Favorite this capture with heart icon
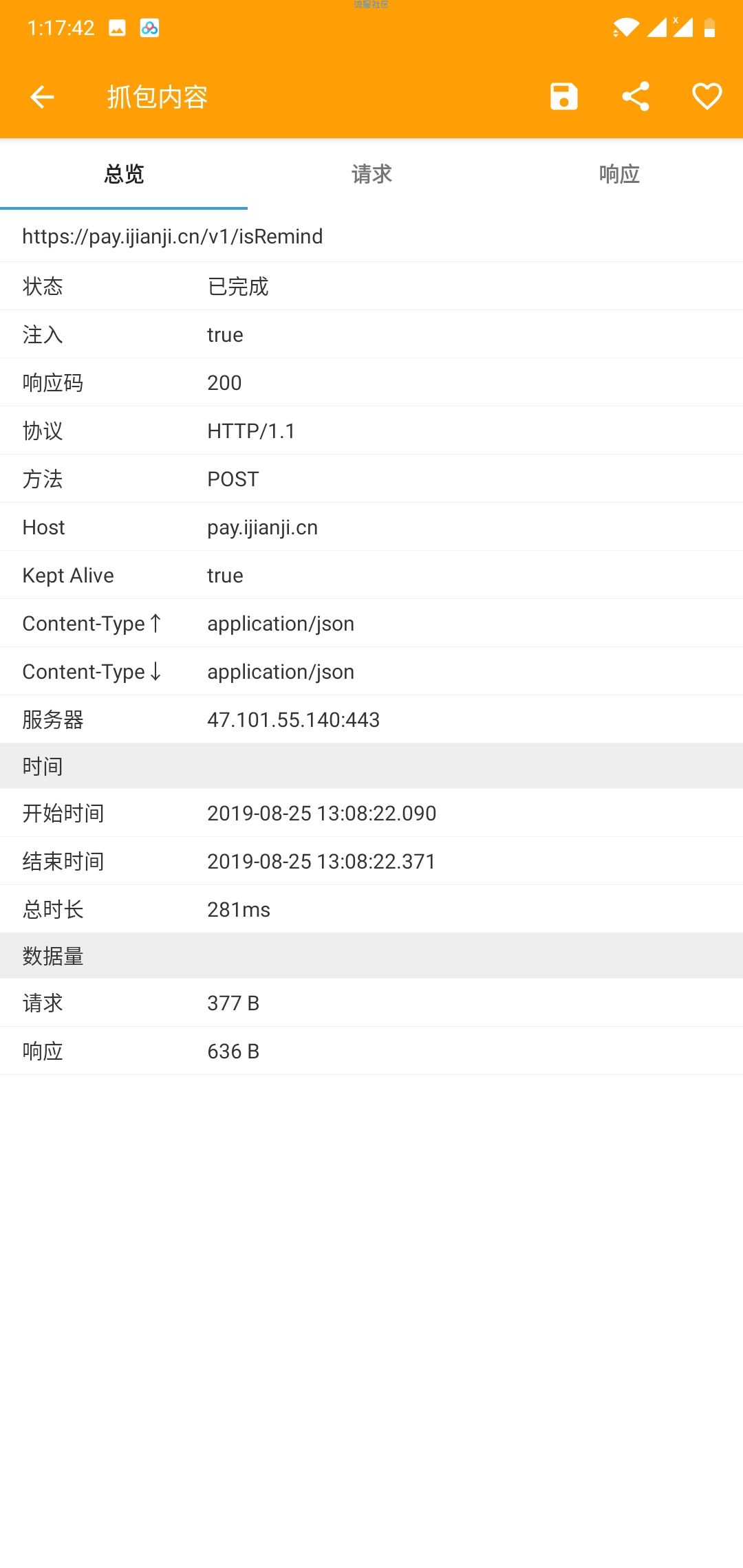This screenshot has width=743, height=1568. (707, 96)
